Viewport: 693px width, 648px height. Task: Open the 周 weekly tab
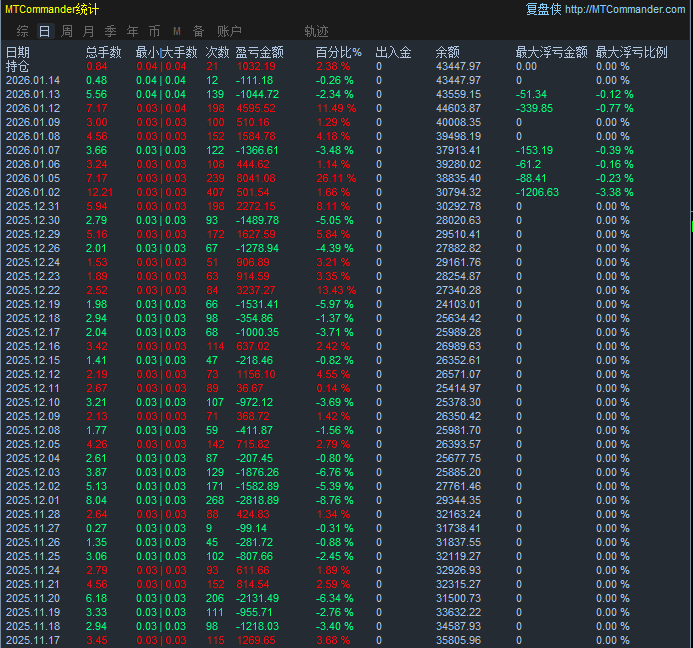[x=67, y=31]
